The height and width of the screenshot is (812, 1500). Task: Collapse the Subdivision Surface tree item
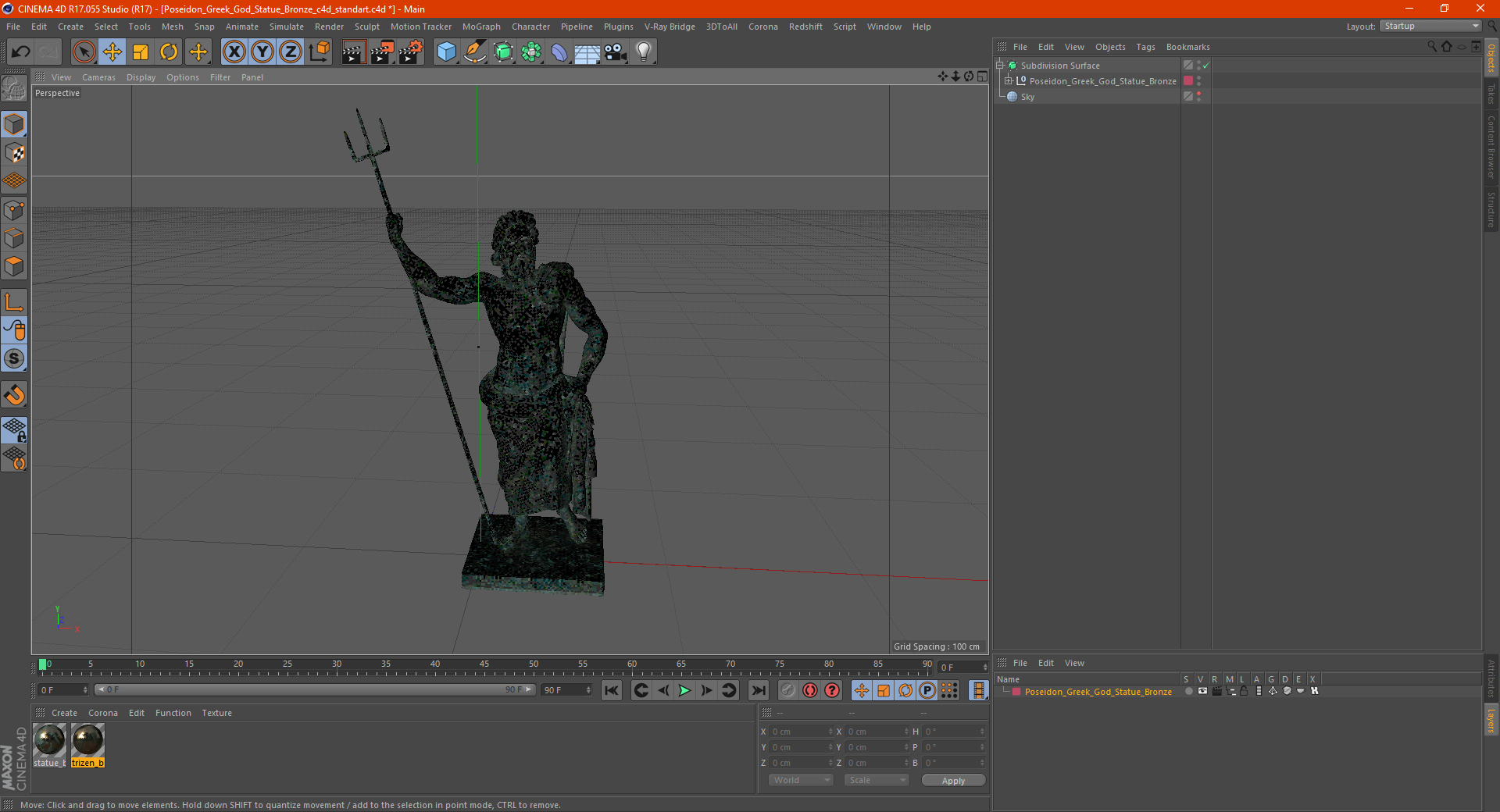pos(999,66)
